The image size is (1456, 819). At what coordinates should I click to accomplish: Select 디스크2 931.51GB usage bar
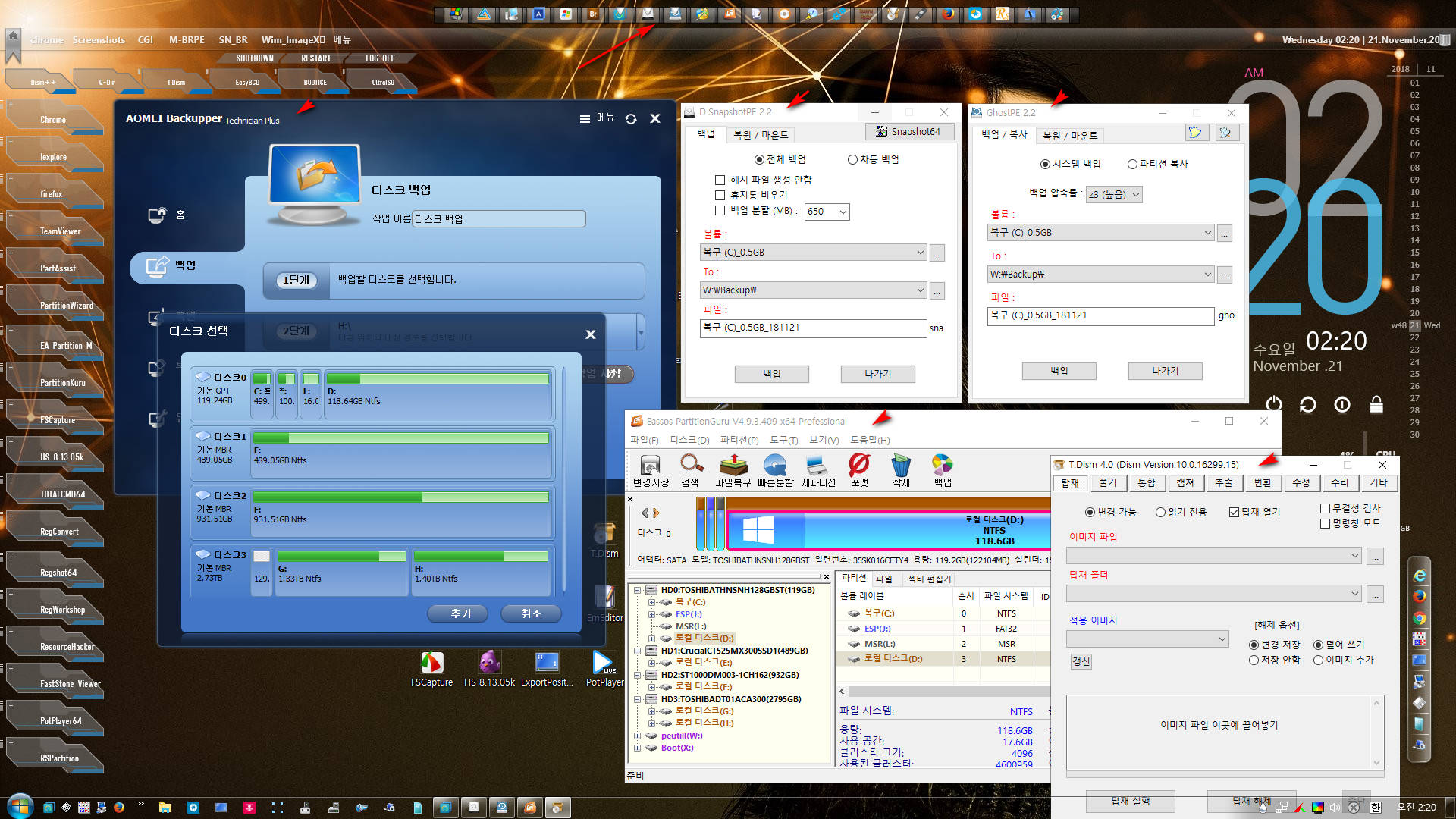coord(400,497)
